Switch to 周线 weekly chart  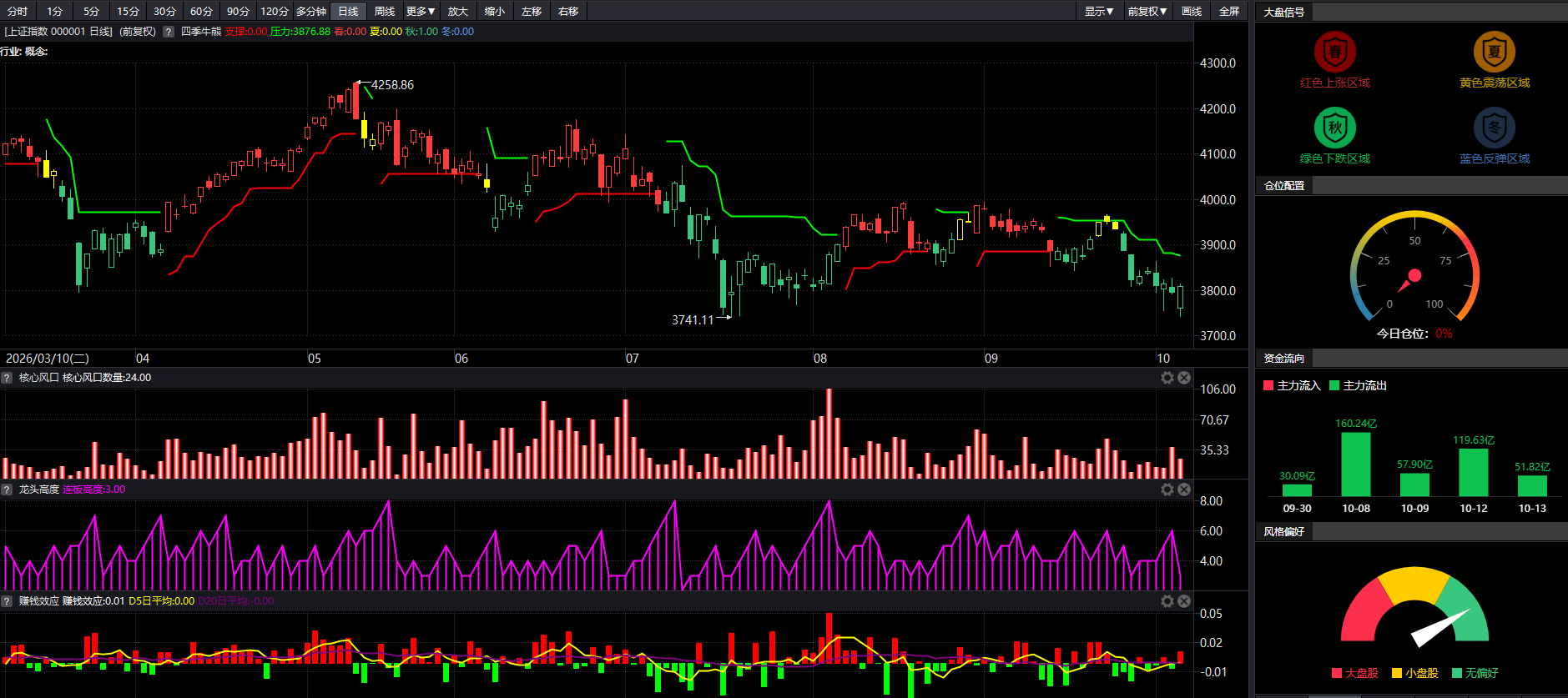click(x=385, y=11)
